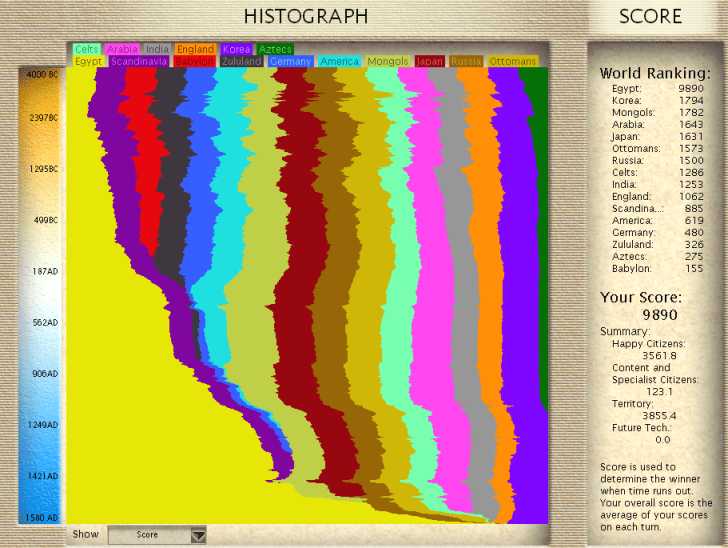
Task: Select the Scandinavia legend tag
Action: pyautogui.click(x=139, y=62)
